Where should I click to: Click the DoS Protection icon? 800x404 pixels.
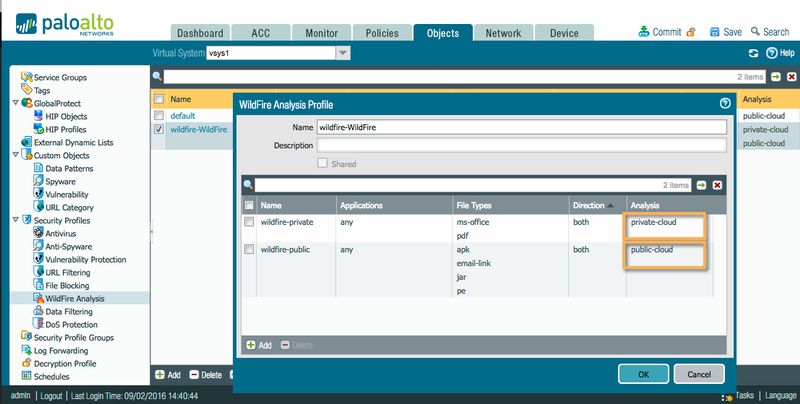(x=38, y=324)
